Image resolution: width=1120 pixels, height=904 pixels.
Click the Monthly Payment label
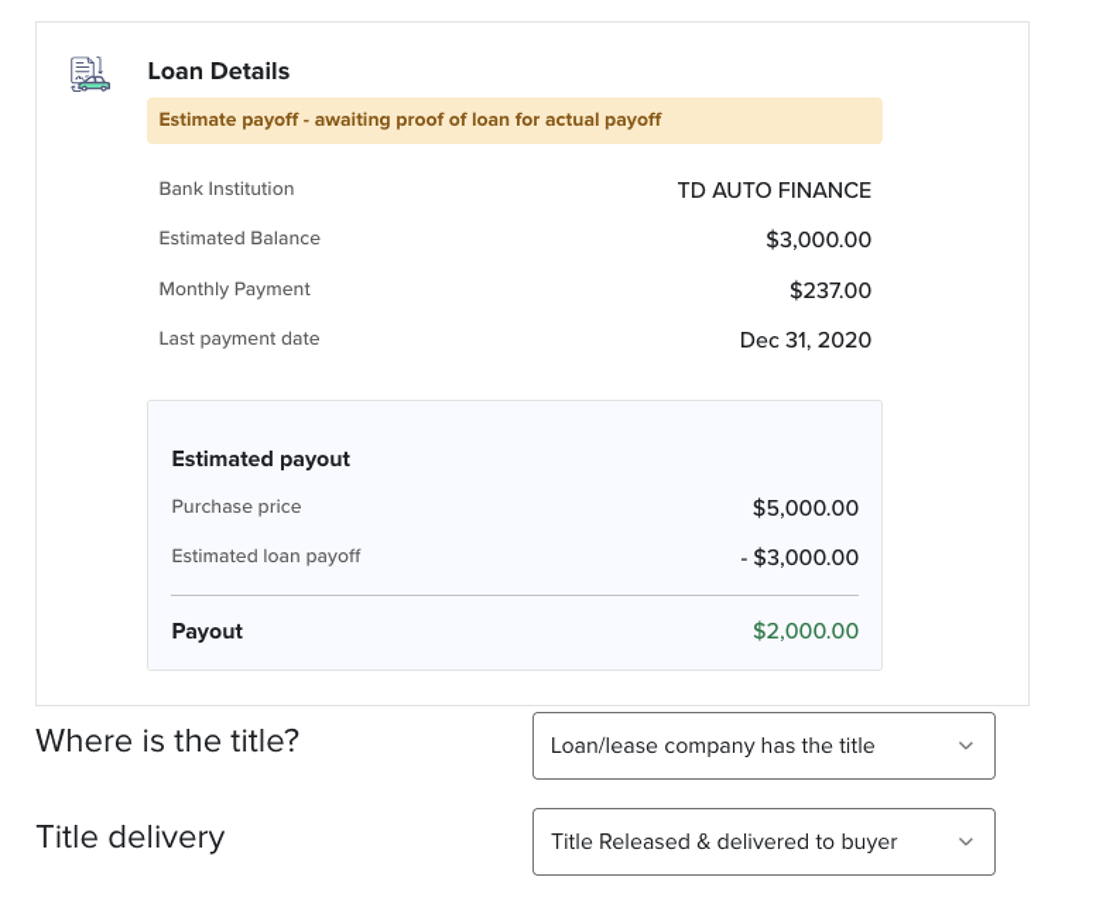234,289
